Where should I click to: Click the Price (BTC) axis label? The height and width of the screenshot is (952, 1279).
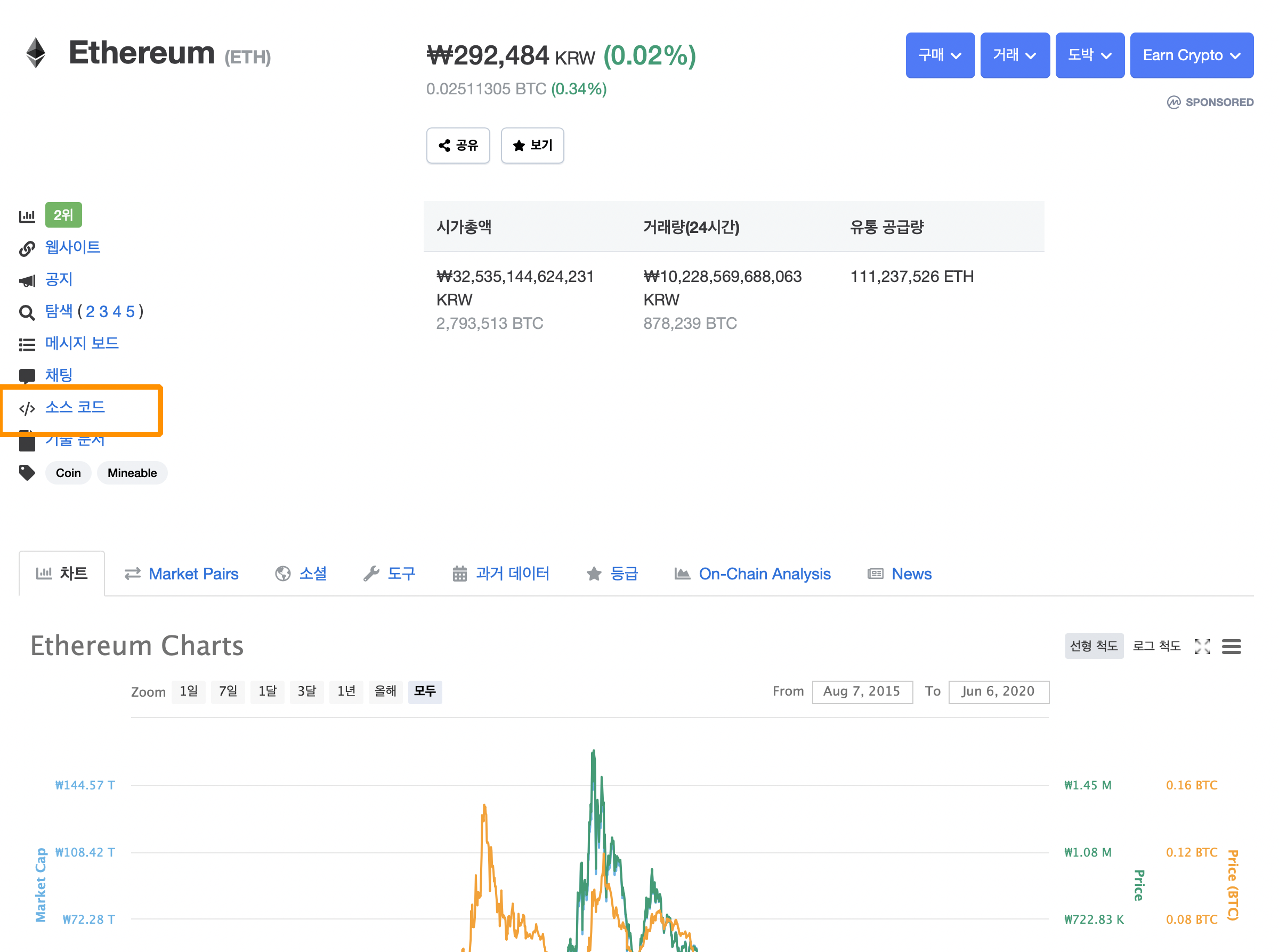click(1232, 885)
